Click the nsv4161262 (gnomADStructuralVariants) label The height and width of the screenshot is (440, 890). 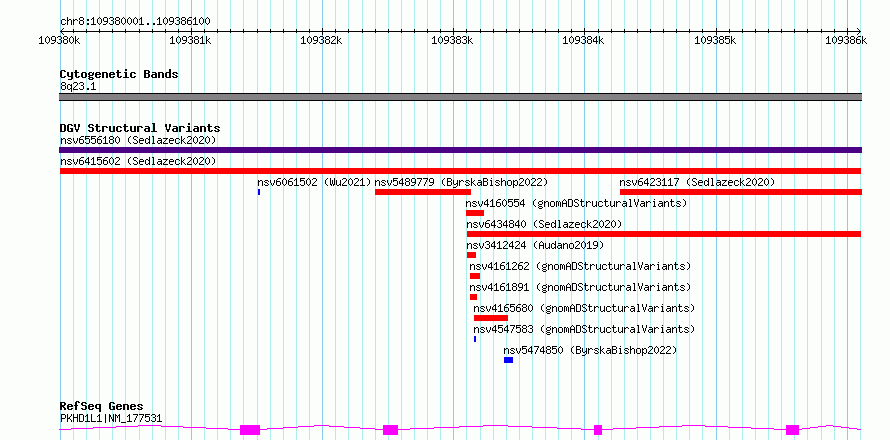coord(580,266)
